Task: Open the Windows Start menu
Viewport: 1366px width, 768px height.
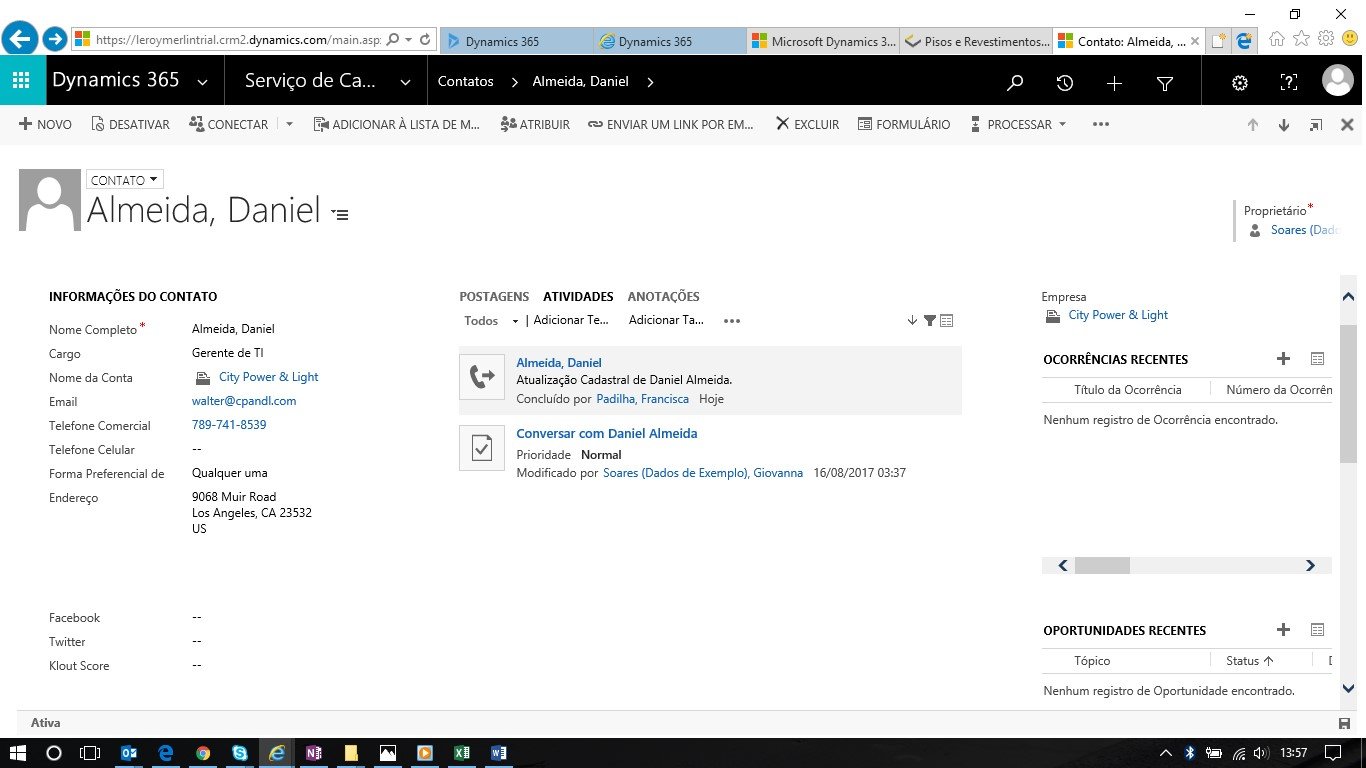Action: coord(18,753)
